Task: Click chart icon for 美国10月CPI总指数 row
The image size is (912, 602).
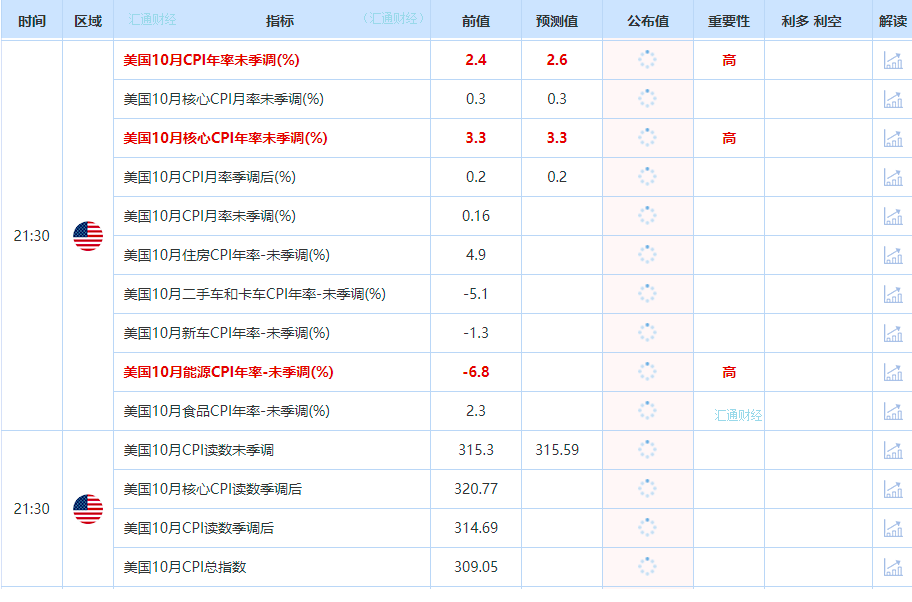Action: click(891, 567)
